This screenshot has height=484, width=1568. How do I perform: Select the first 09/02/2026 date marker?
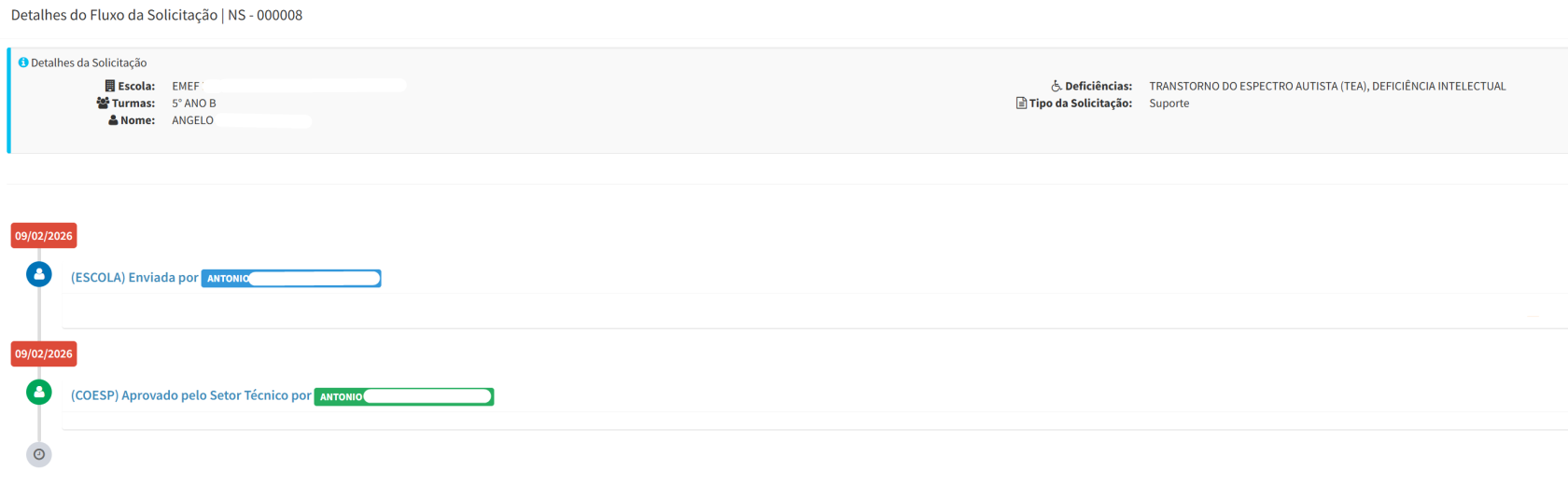pos(44,236)
